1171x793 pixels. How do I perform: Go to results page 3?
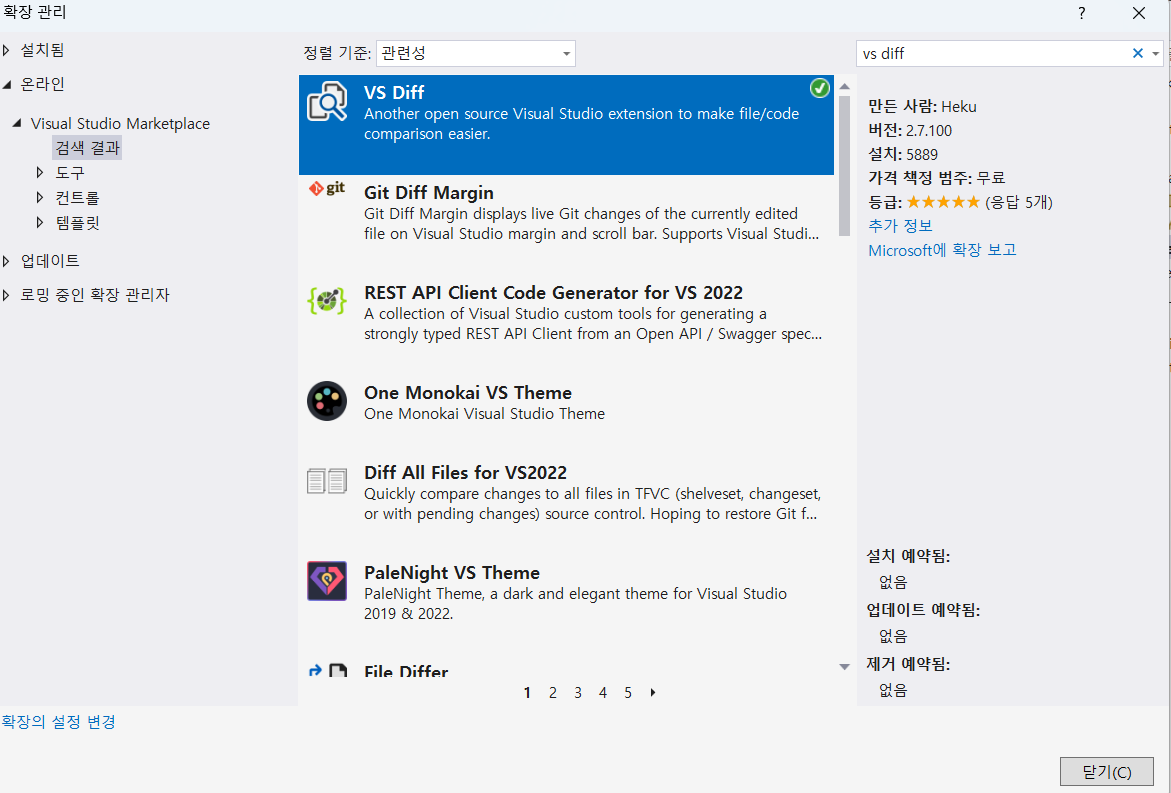tap(578, 693)
